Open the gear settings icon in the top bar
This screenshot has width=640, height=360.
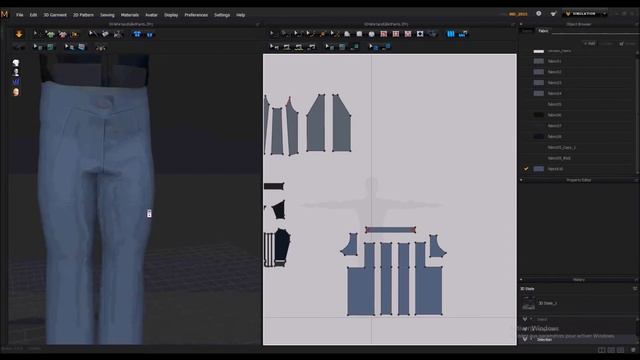539,13
